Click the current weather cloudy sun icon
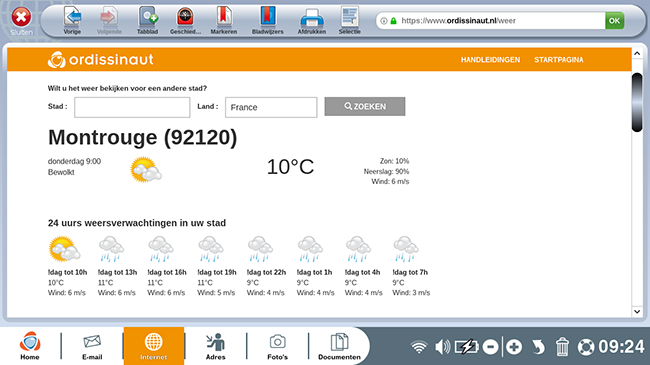 click(x=146, y=170)
